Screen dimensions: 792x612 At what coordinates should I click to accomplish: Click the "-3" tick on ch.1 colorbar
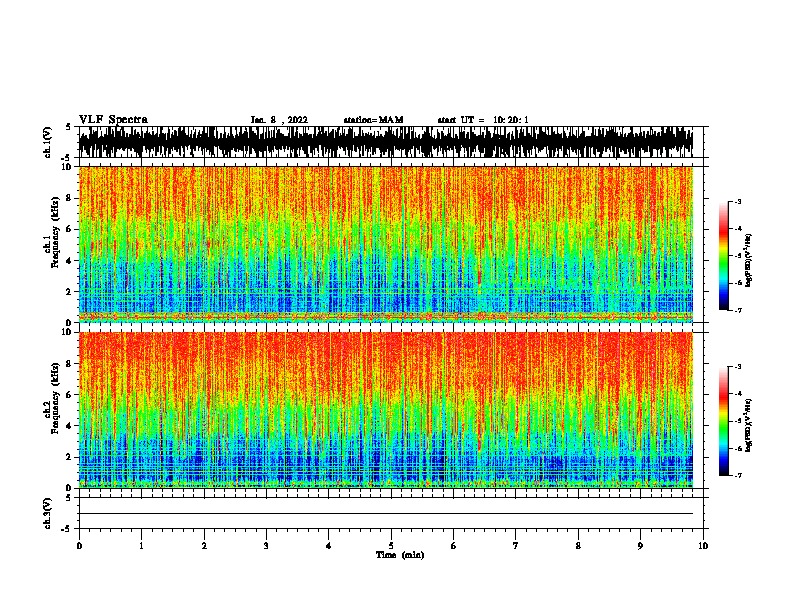tap(738, 201)
